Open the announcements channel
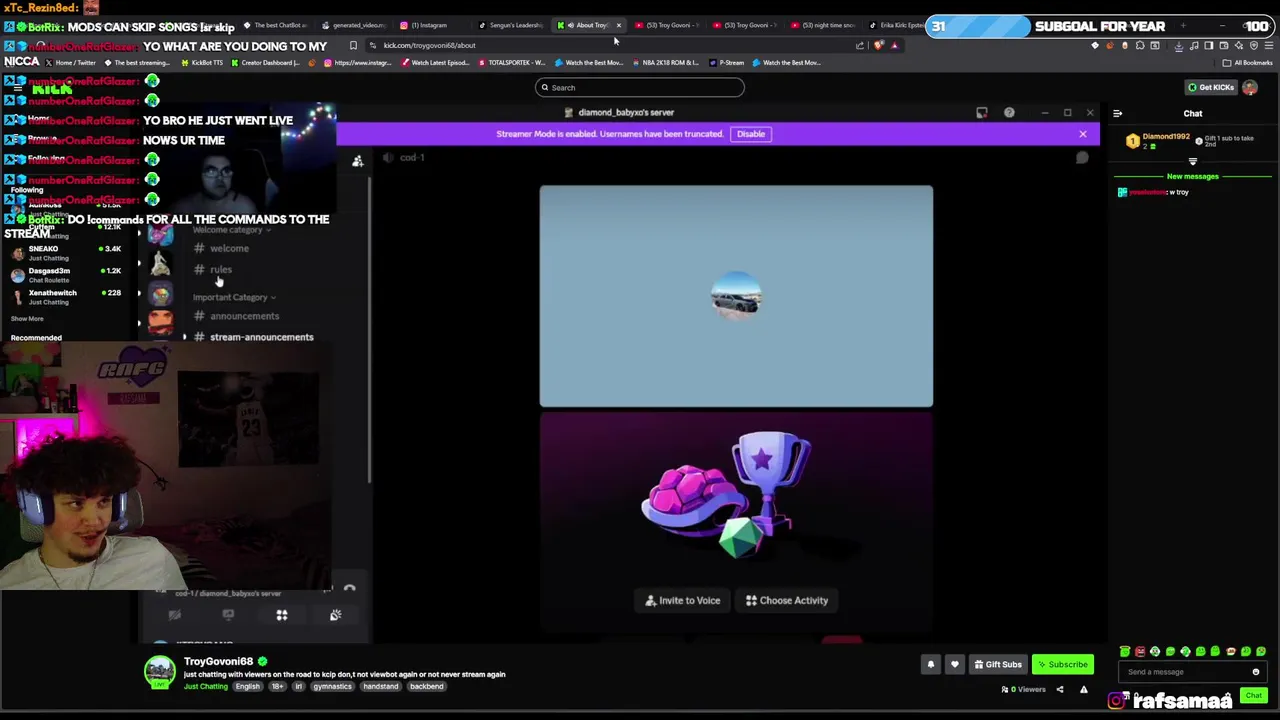 point(244,316)
